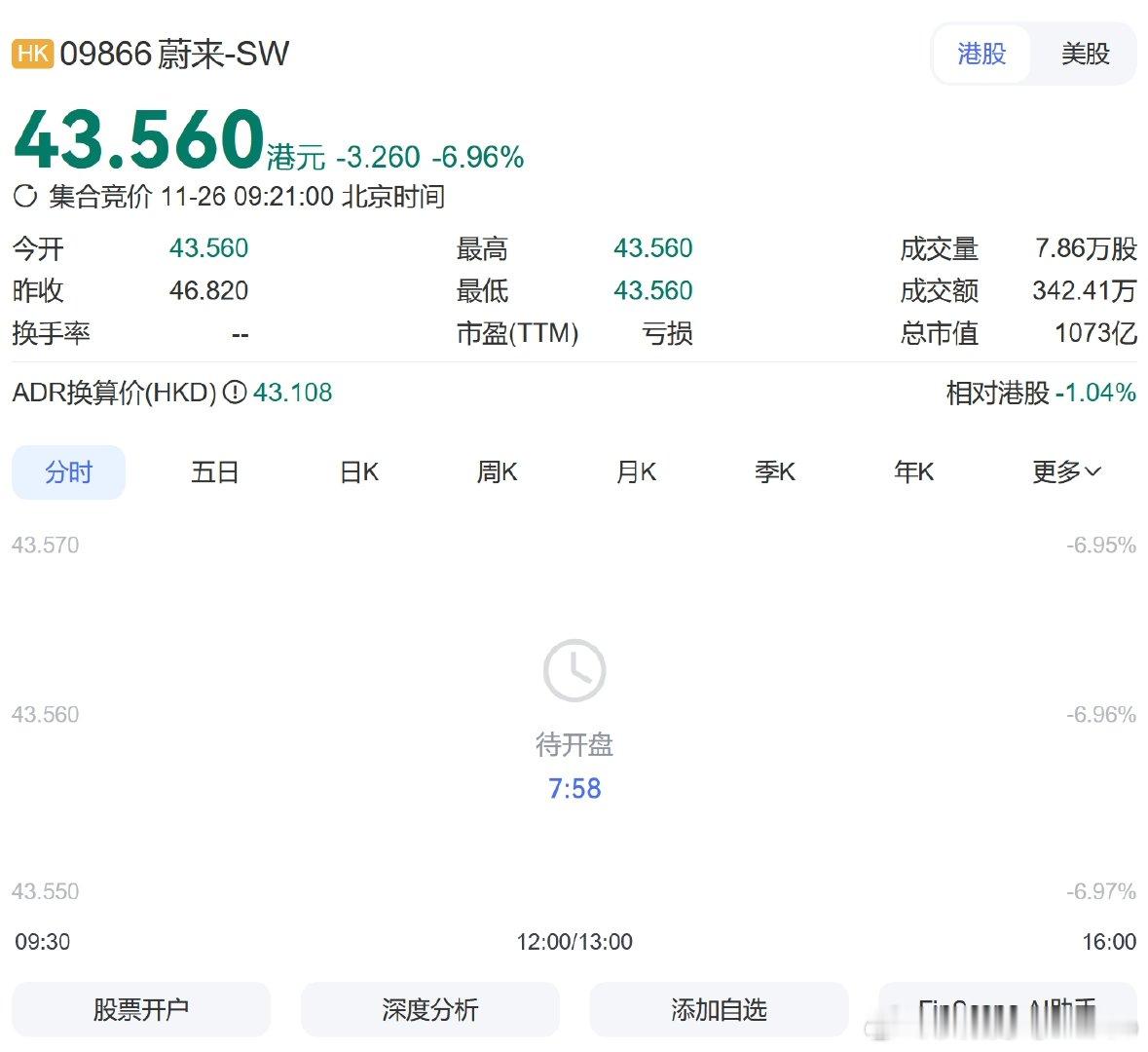Click the 待开盘 status label

(574, 745)
